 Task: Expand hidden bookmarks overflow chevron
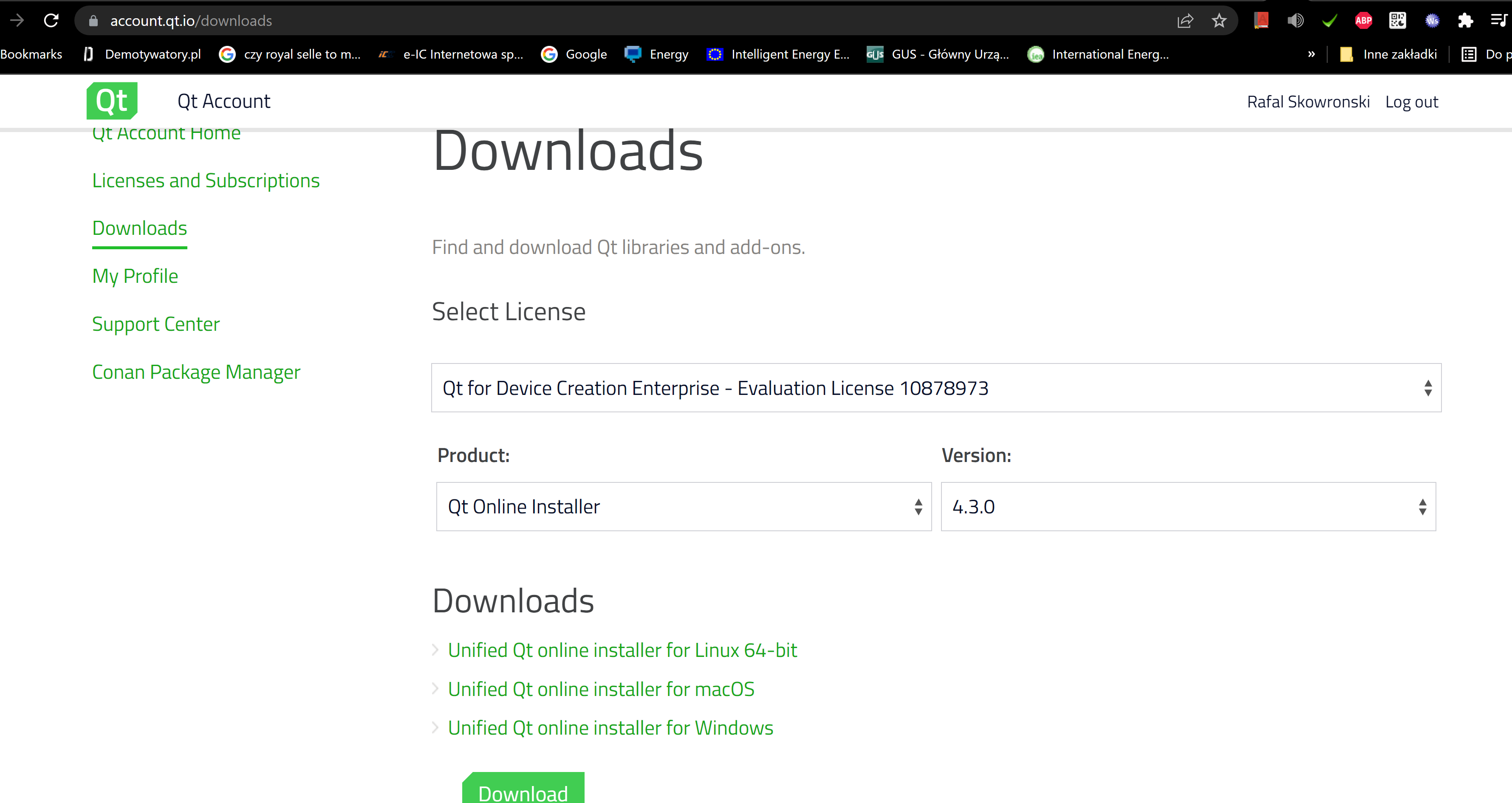click(1311, 54)
